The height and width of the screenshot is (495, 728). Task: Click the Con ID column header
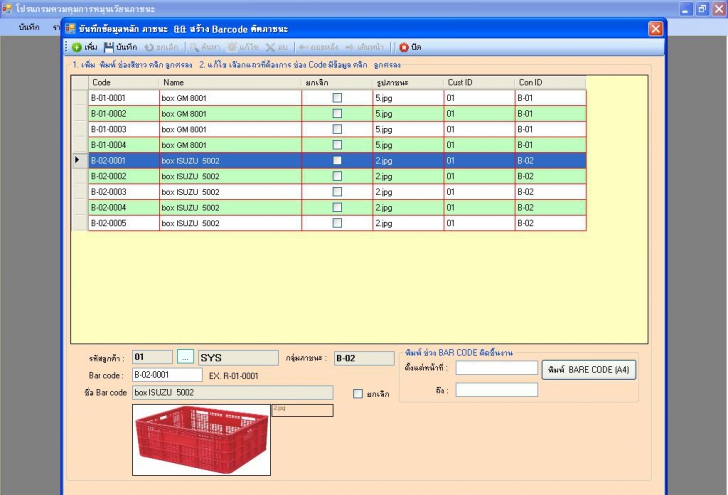(x=550, y=83)
